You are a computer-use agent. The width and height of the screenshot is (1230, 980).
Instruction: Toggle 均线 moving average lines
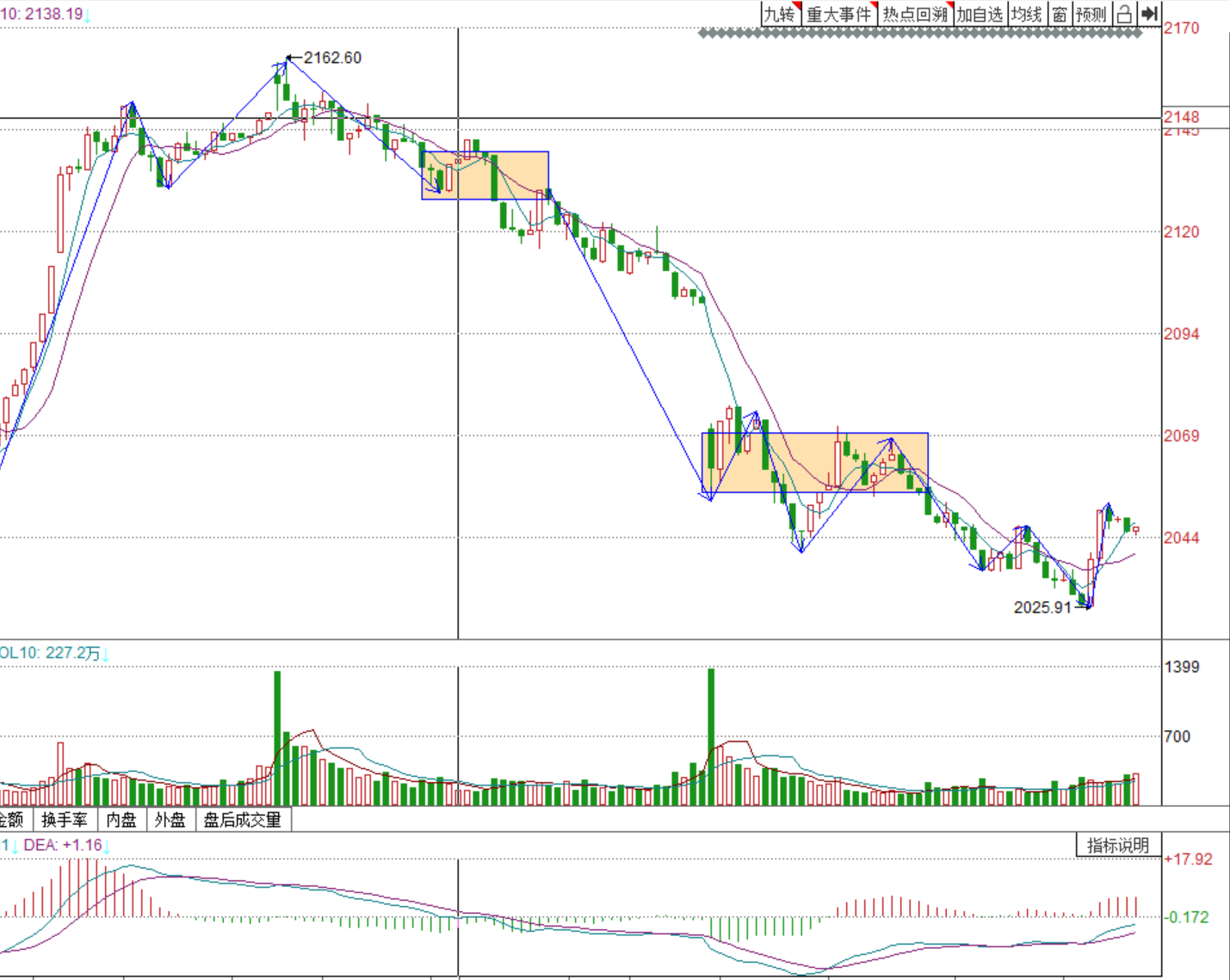point(1026,14)
